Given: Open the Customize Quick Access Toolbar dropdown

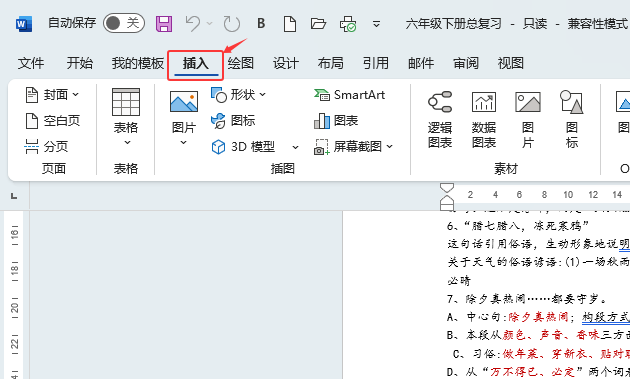Looking at the screenshot, I should (x=376, y=24).
